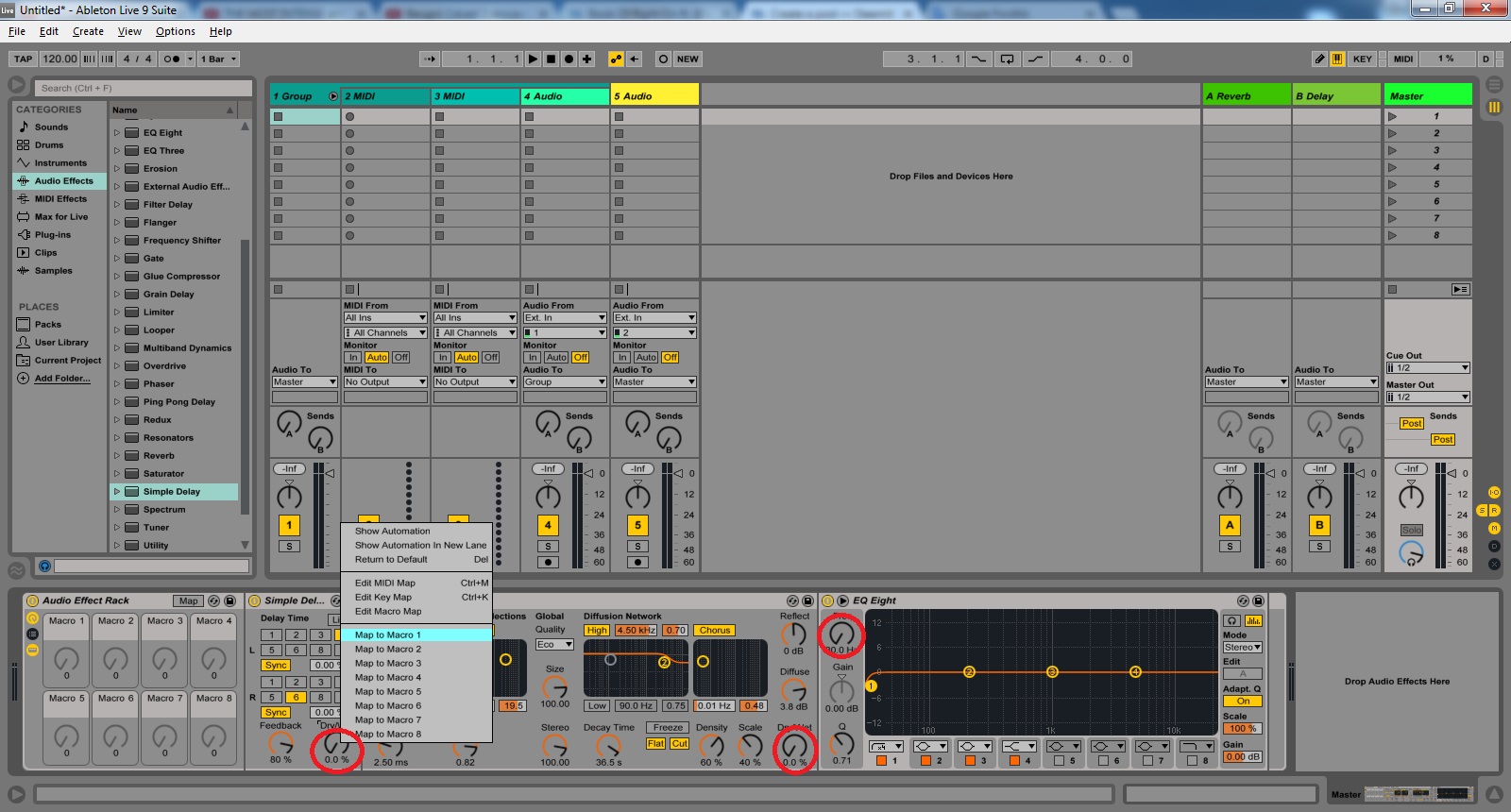1511x812 pixels.
Task: Toggle the Freeze button in Reverb
Action: (668, 728)
